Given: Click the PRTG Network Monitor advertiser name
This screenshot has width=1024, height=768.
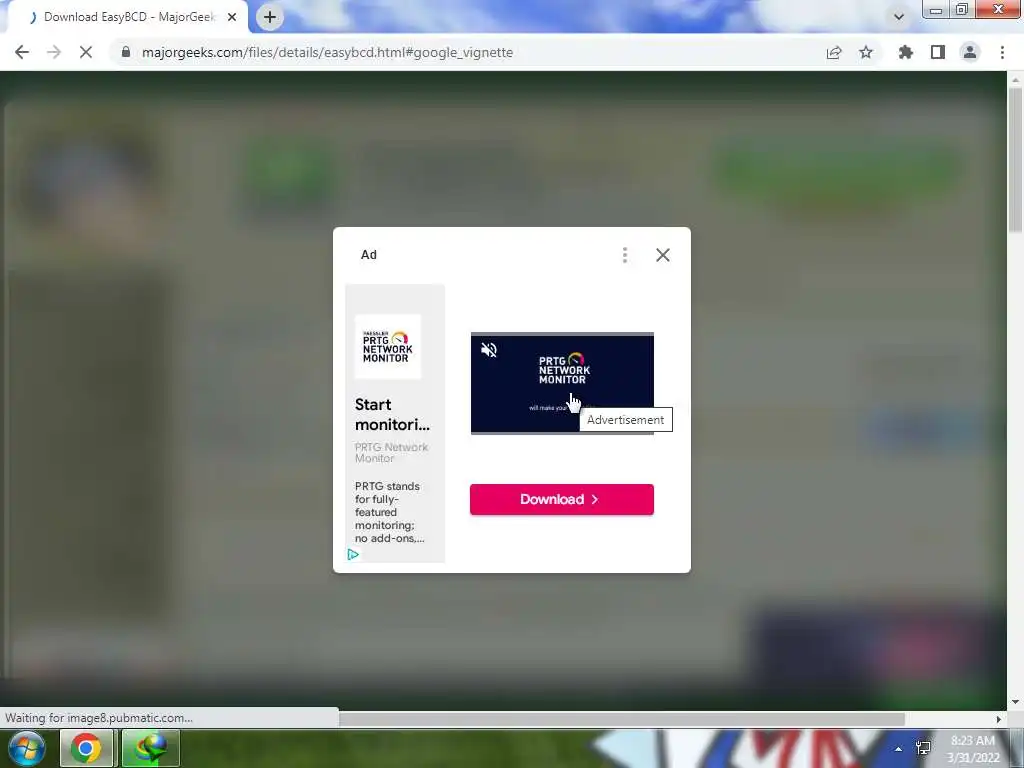Looking at the screenshot, I should 391,453.
